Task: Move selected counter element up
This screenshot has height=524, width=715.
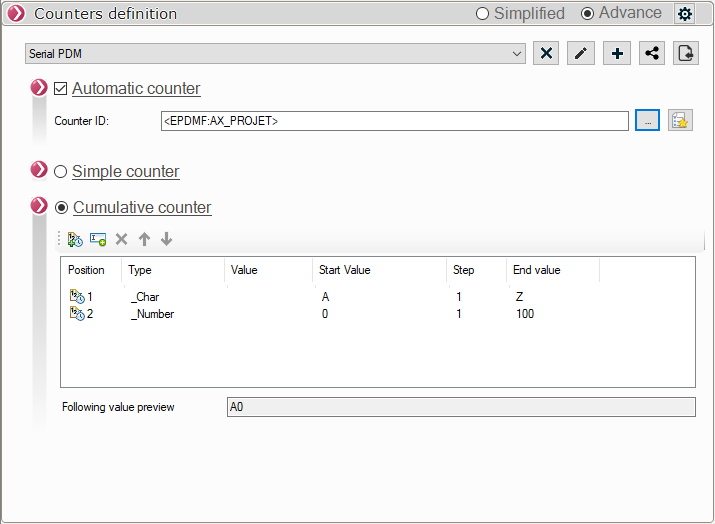Action: (x=144, y=239)
